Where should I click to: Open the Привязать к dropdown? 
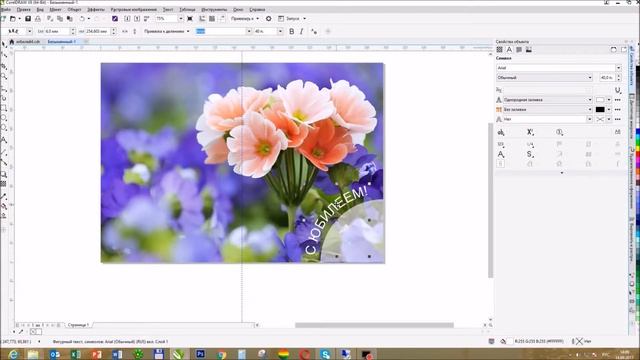(x=245, y=19)
